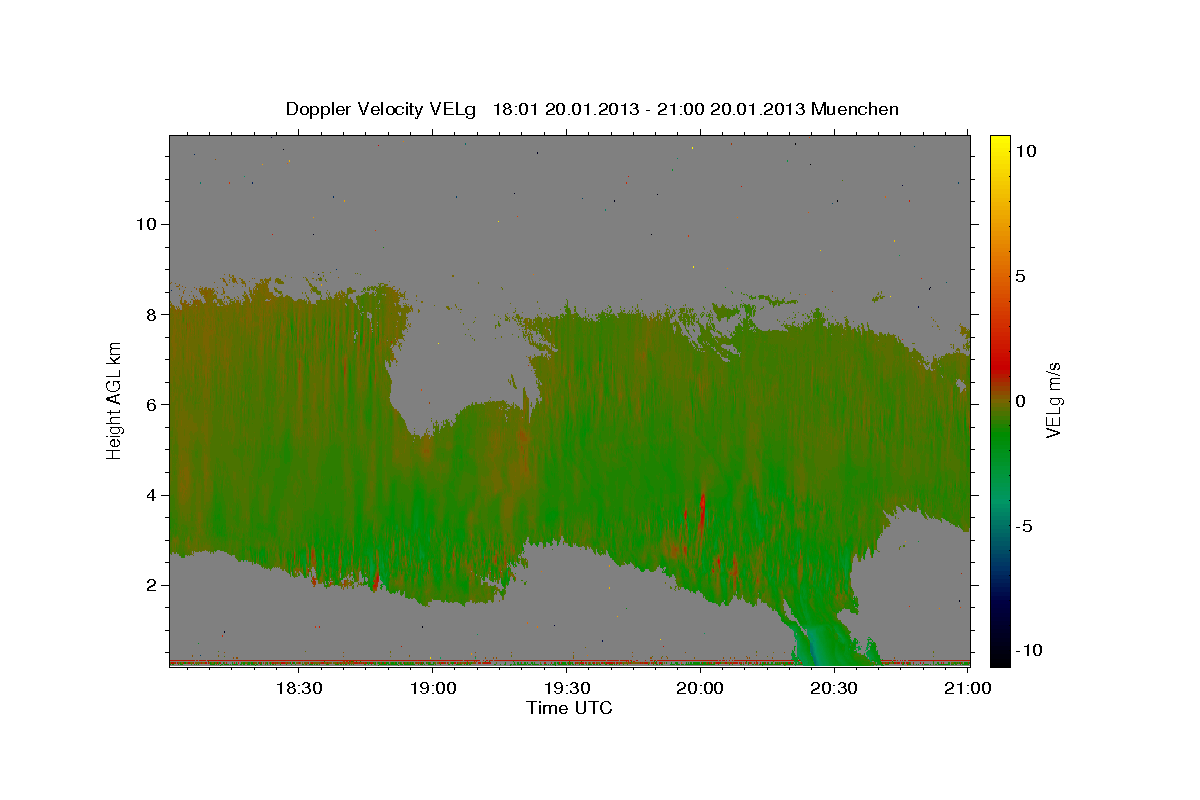Click the height tick label 2

point(151,585)
